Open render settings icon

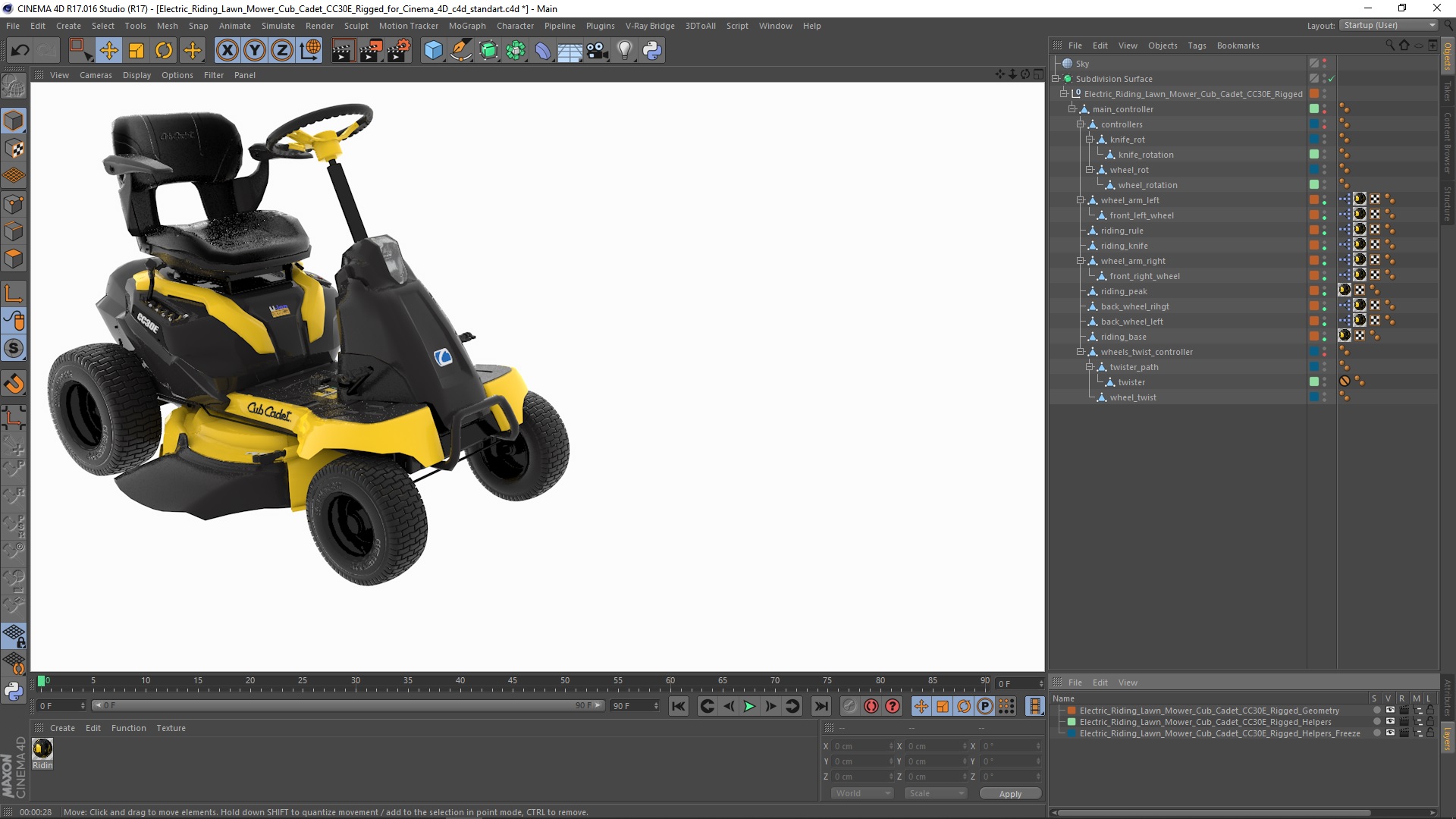(399, 51)
